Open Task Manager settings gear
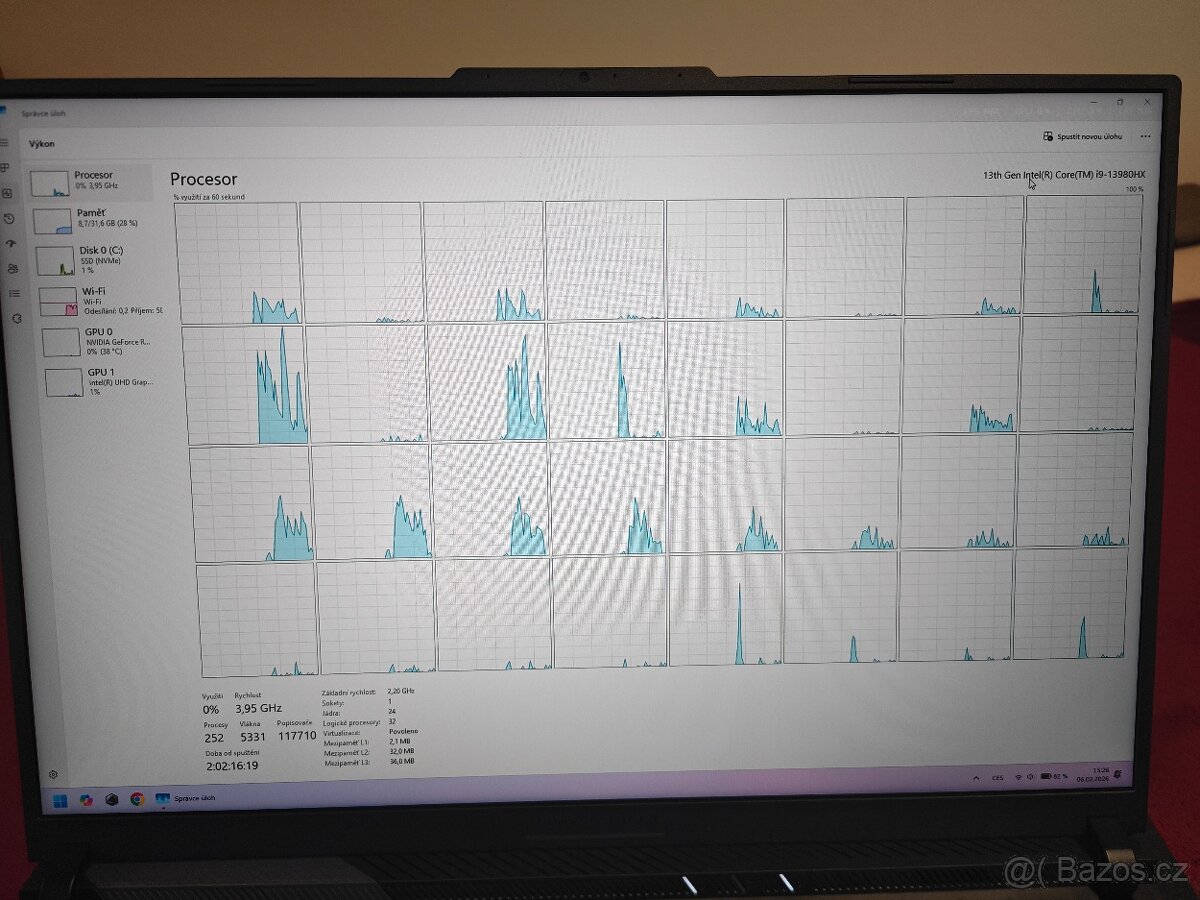1200x900 pixels. 53,774
